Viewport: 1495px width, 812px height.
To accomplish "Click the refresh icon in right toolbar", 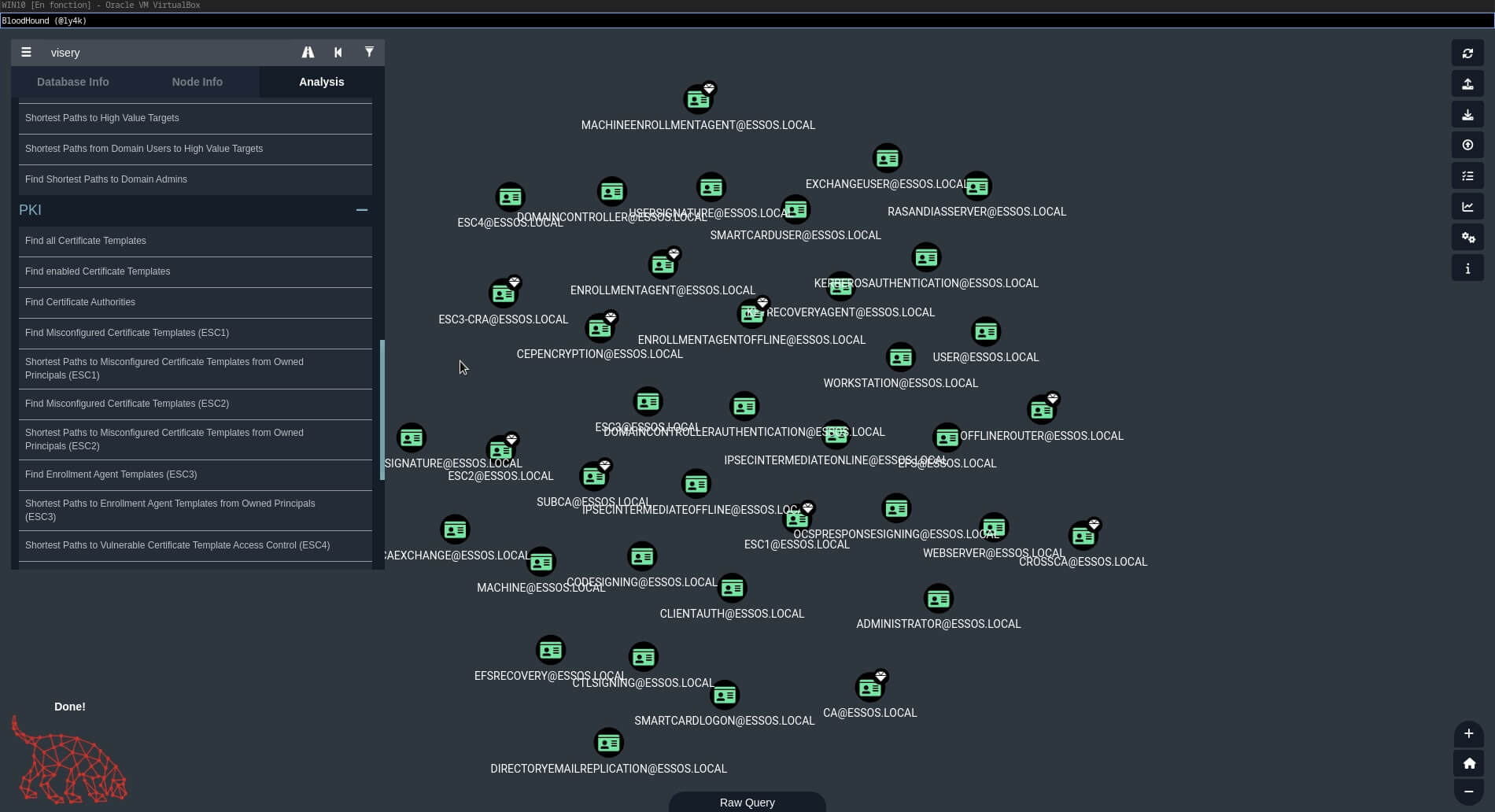I will point(1467,54).
